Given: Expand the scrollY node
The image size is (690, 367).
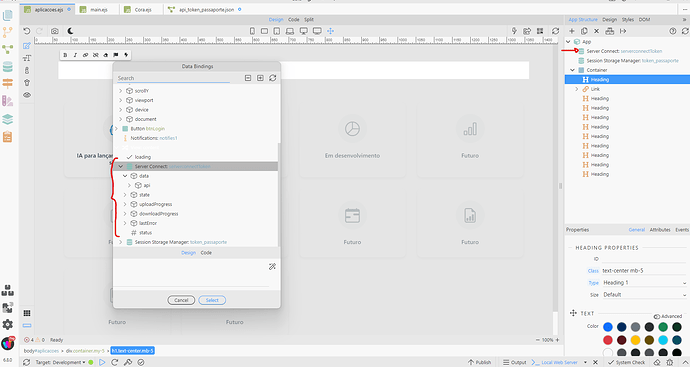Looking at the screenshot, I should pos(121,91).
